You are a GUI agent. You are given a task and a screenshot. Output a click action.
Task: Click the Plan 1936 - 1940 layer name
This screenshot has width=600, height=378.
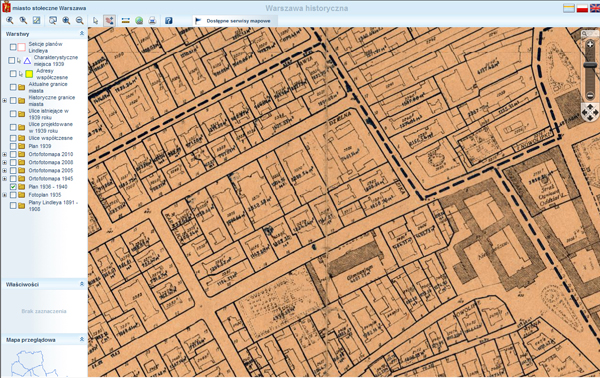point(48,187)
